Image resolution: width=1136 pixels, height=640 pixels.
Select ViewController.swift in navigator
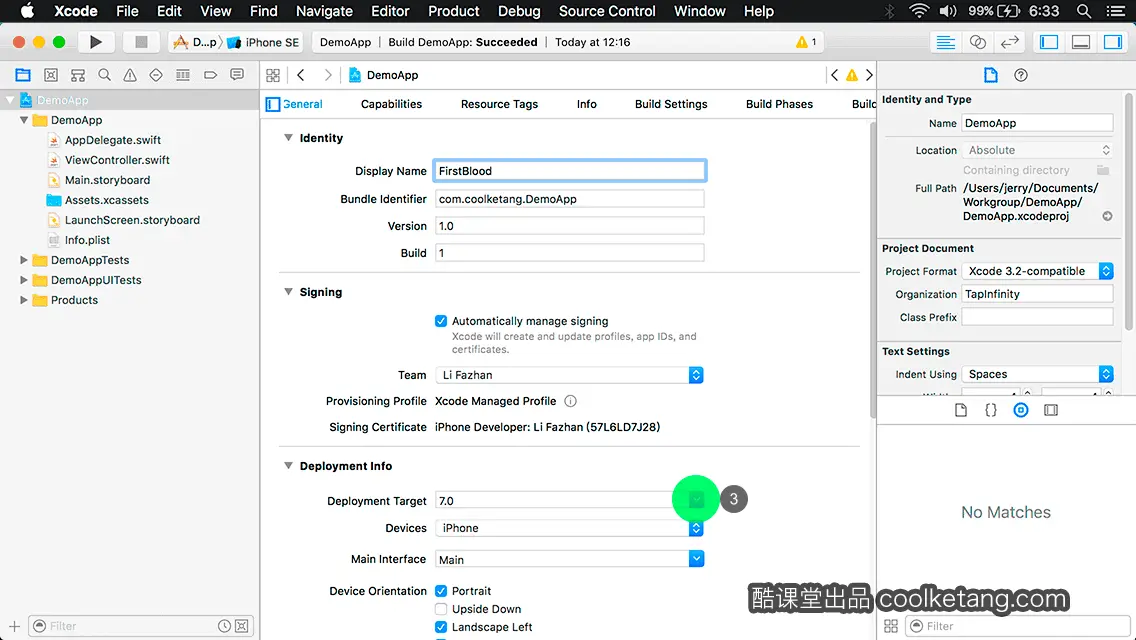(x=117, y=160)
